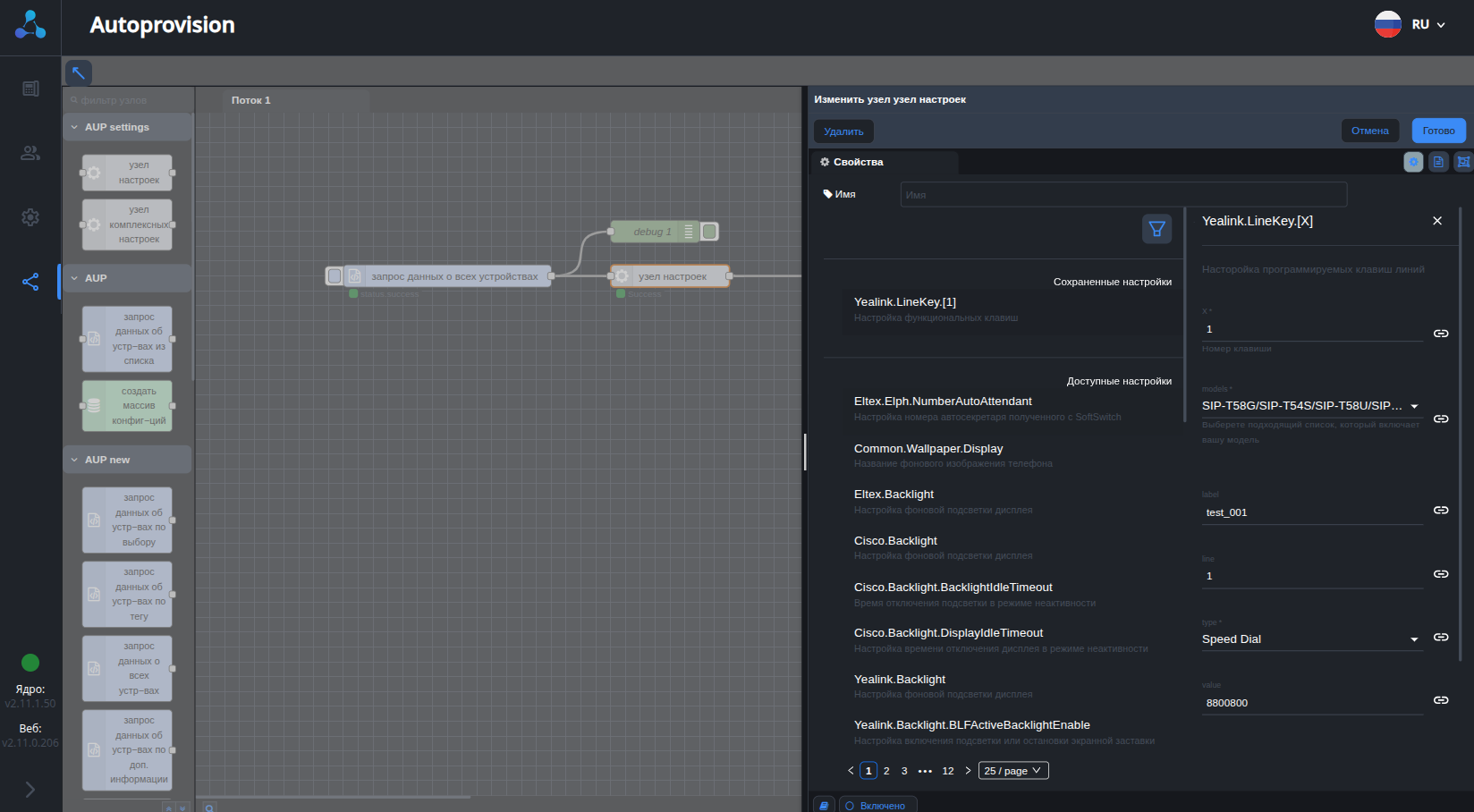1474x812 pixels.
Task: Toggle the debug 1 node output button
Action: [709, 232]
